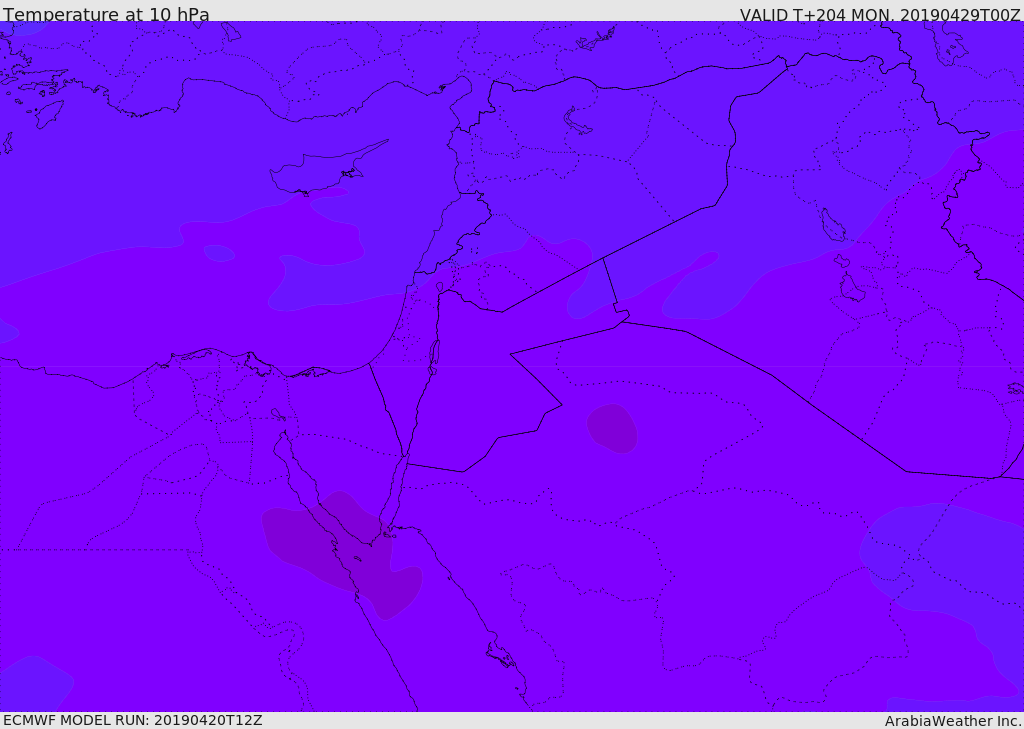Click the 'VALID T+204 MON. 20190429T00Z' label
This screenshot has width=1024, height=729.
880,14
